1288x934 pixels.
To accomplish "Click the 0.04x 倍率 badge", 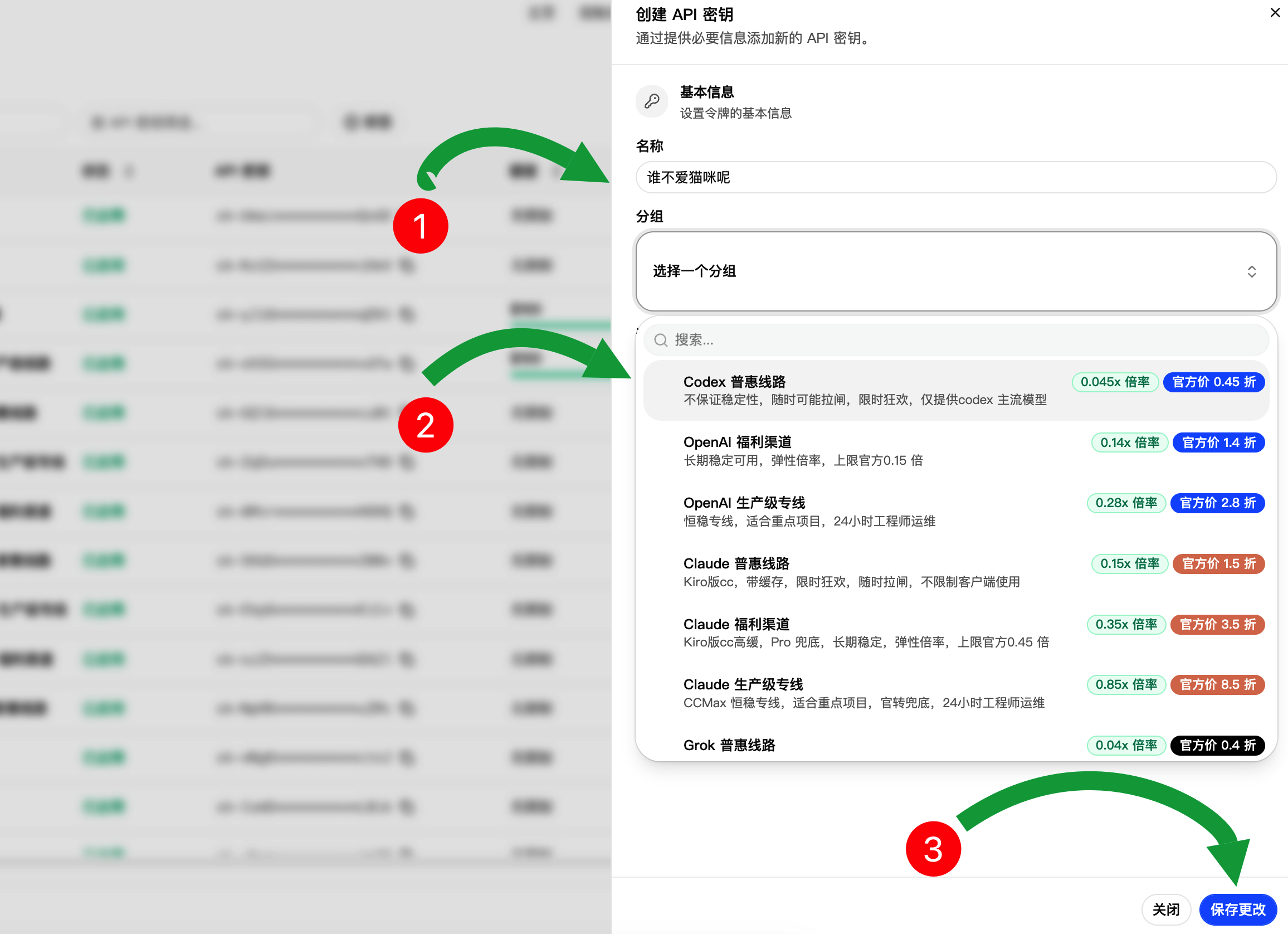I will coord(1126,746).
